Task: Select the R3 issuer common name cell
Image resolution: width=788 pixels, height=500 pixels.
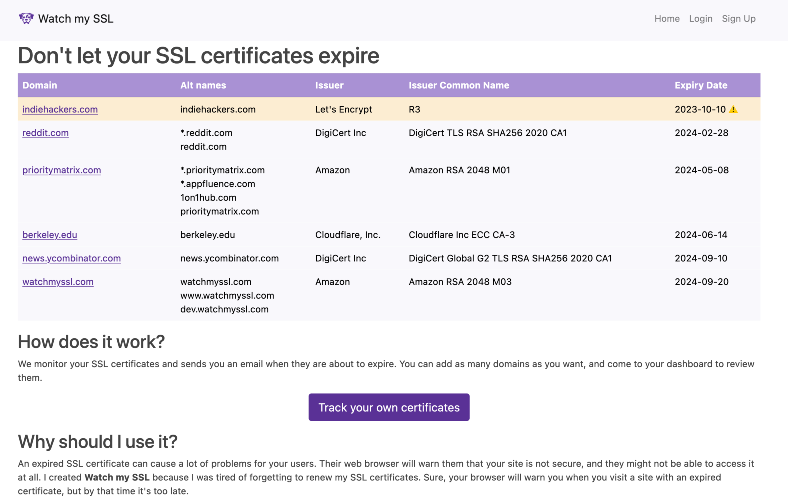Action: tap(414, 110)
